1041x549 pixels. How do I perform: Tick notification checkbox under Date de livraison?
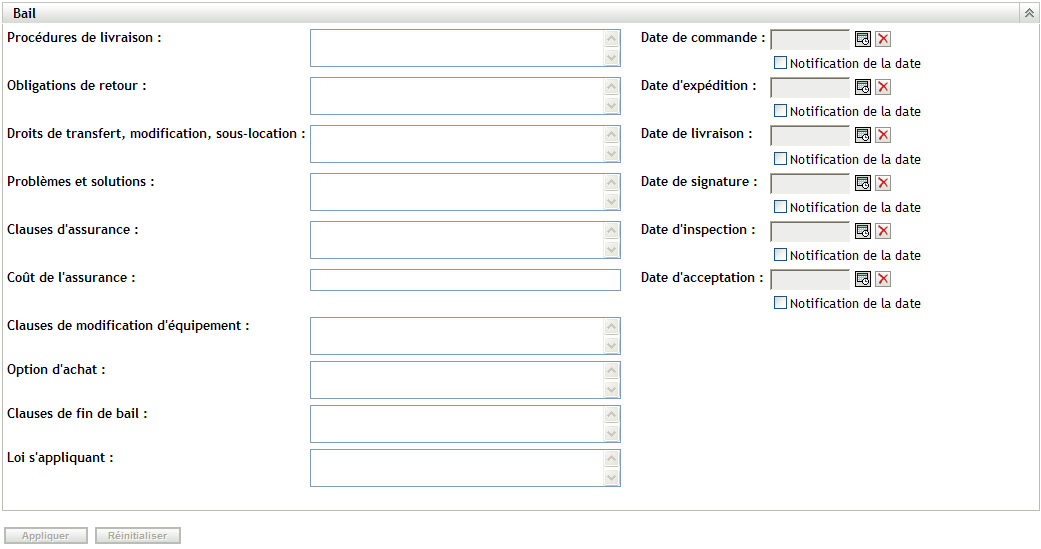781,159
